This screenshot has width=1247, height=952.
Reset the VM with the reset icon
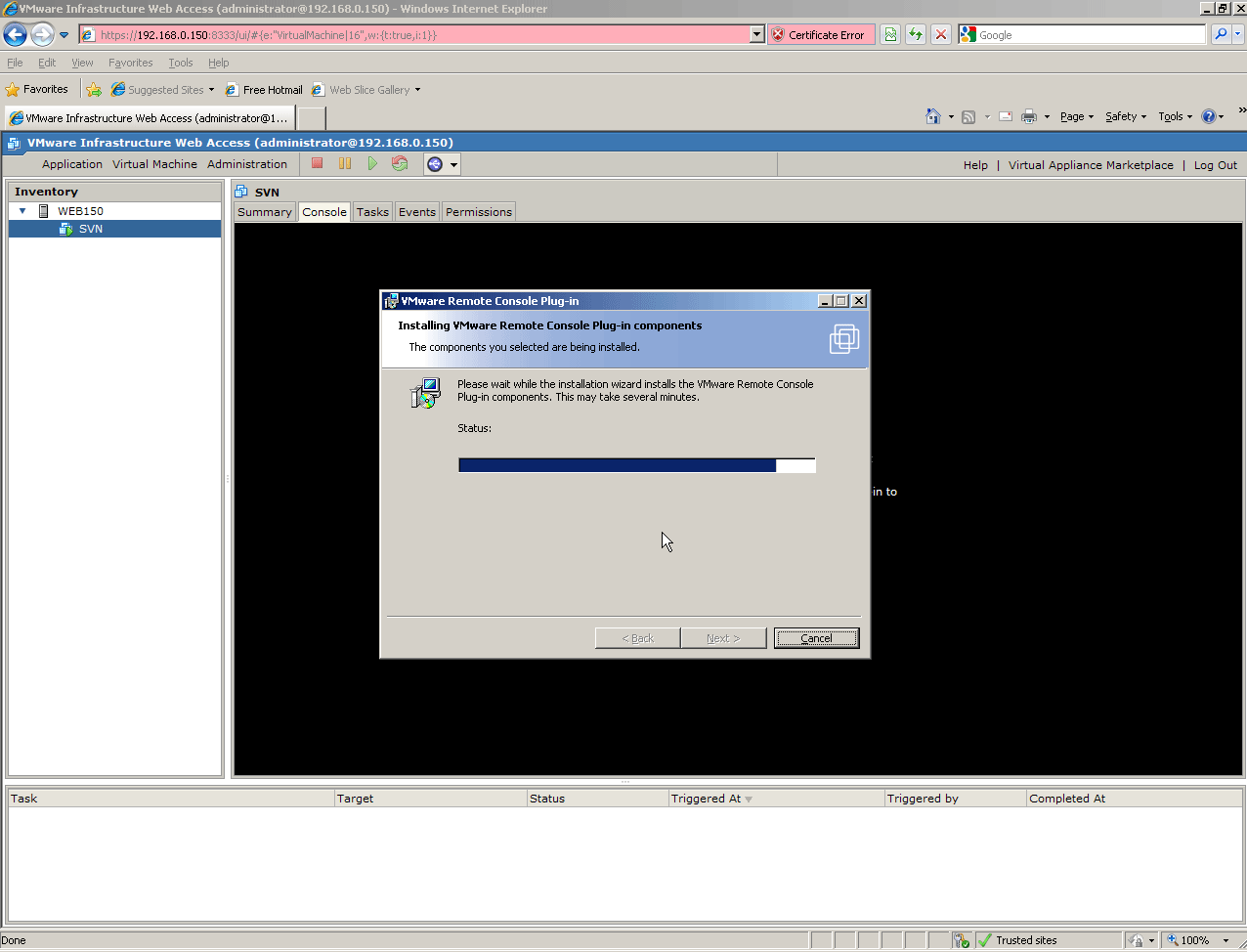(x=400, y=163)
